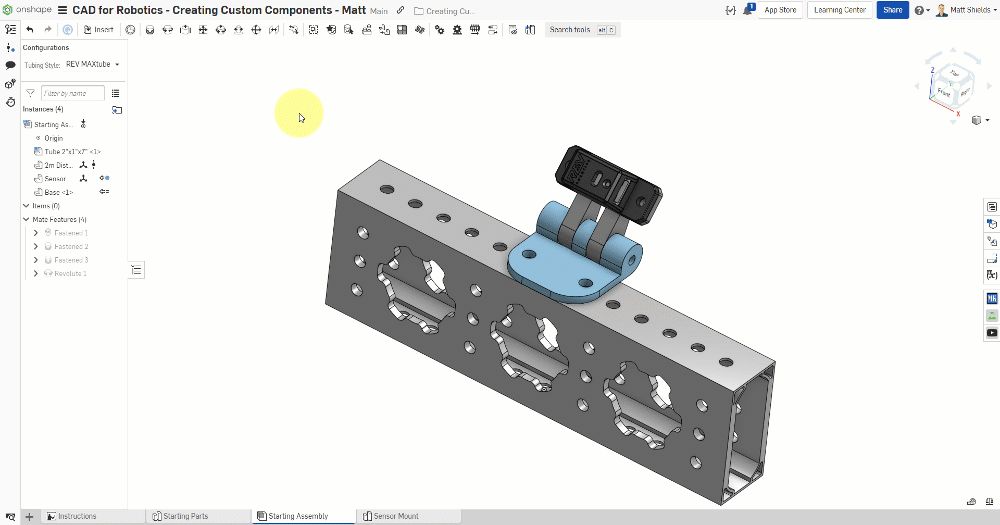Click the list view icon by filter

[x=116, y=93]
